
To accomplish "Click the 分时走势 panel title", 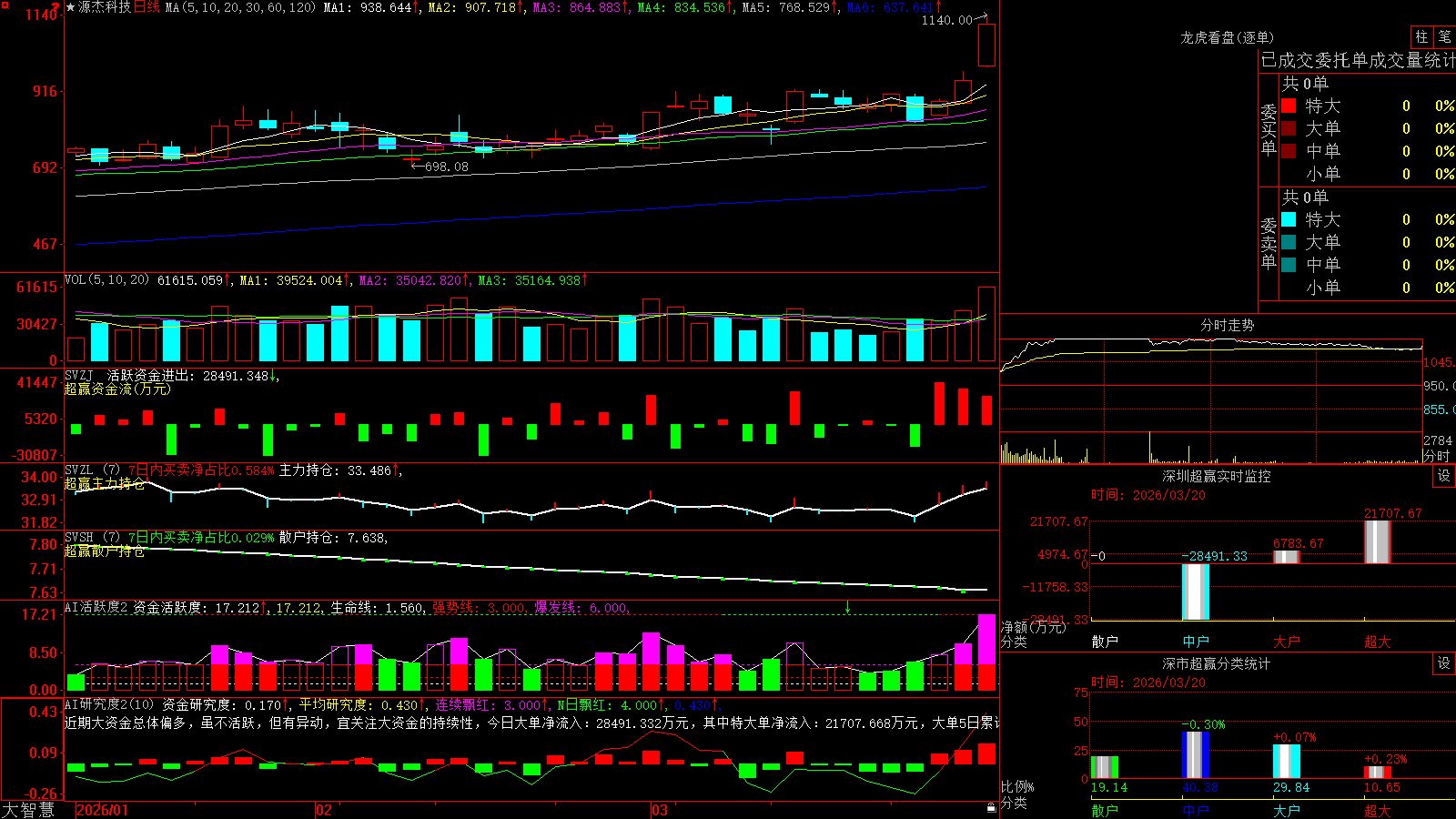I will point(1227,325).
